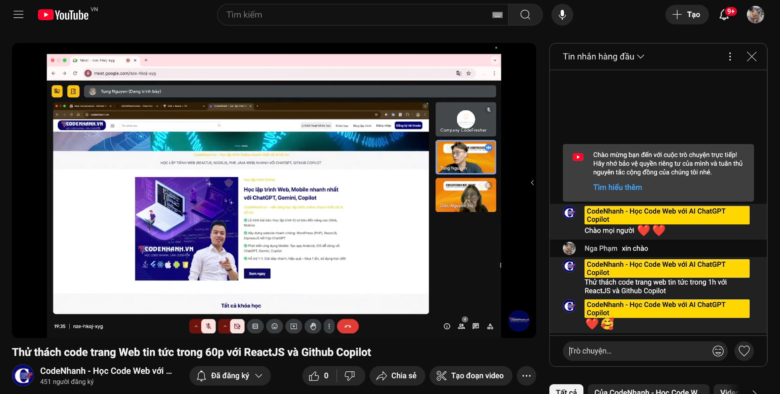The width and height of the screenshot is (780, 394).
Task: Open the Tạo create menu
Action: coord(686,15)
